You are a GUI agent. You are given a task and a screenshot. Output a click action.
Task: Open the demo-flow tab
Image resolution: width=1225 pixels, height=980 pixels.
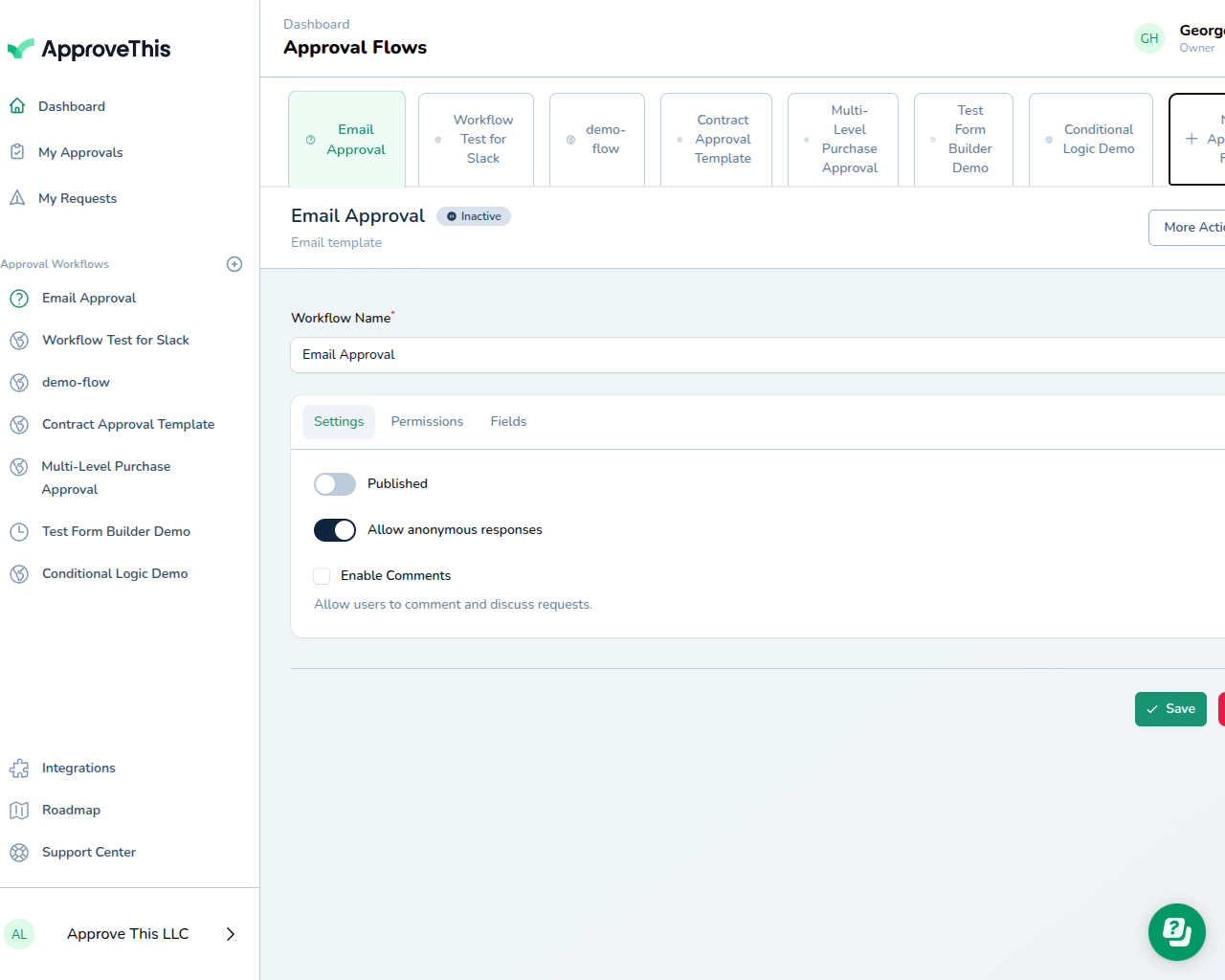(x=597, y=140)
